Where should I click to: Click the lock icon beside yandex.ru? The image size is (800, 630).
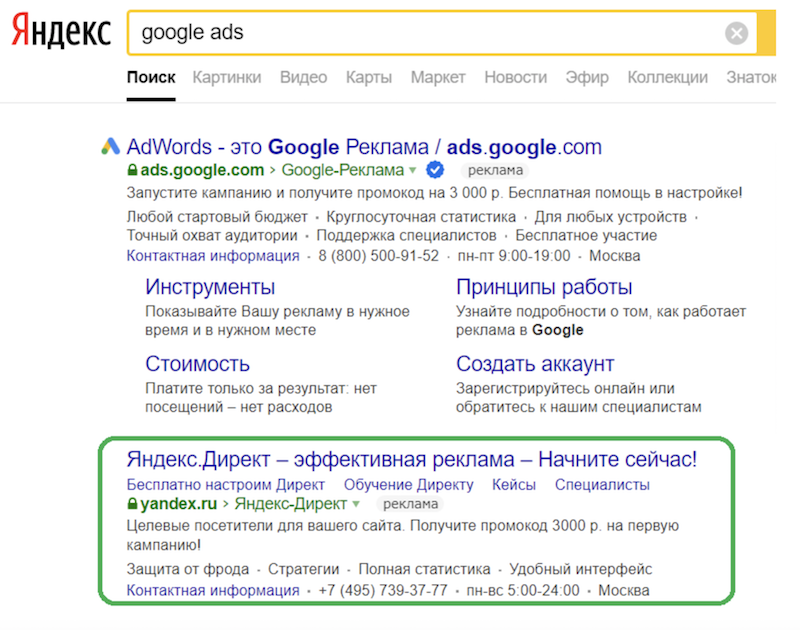pyautogui.click(x=132, y=504)
